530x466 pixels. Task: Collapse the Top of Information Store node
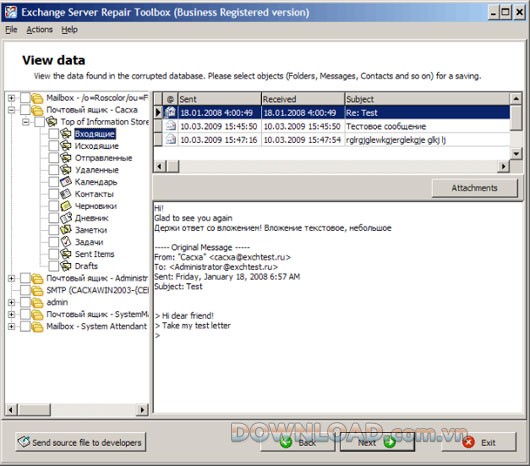25,122
